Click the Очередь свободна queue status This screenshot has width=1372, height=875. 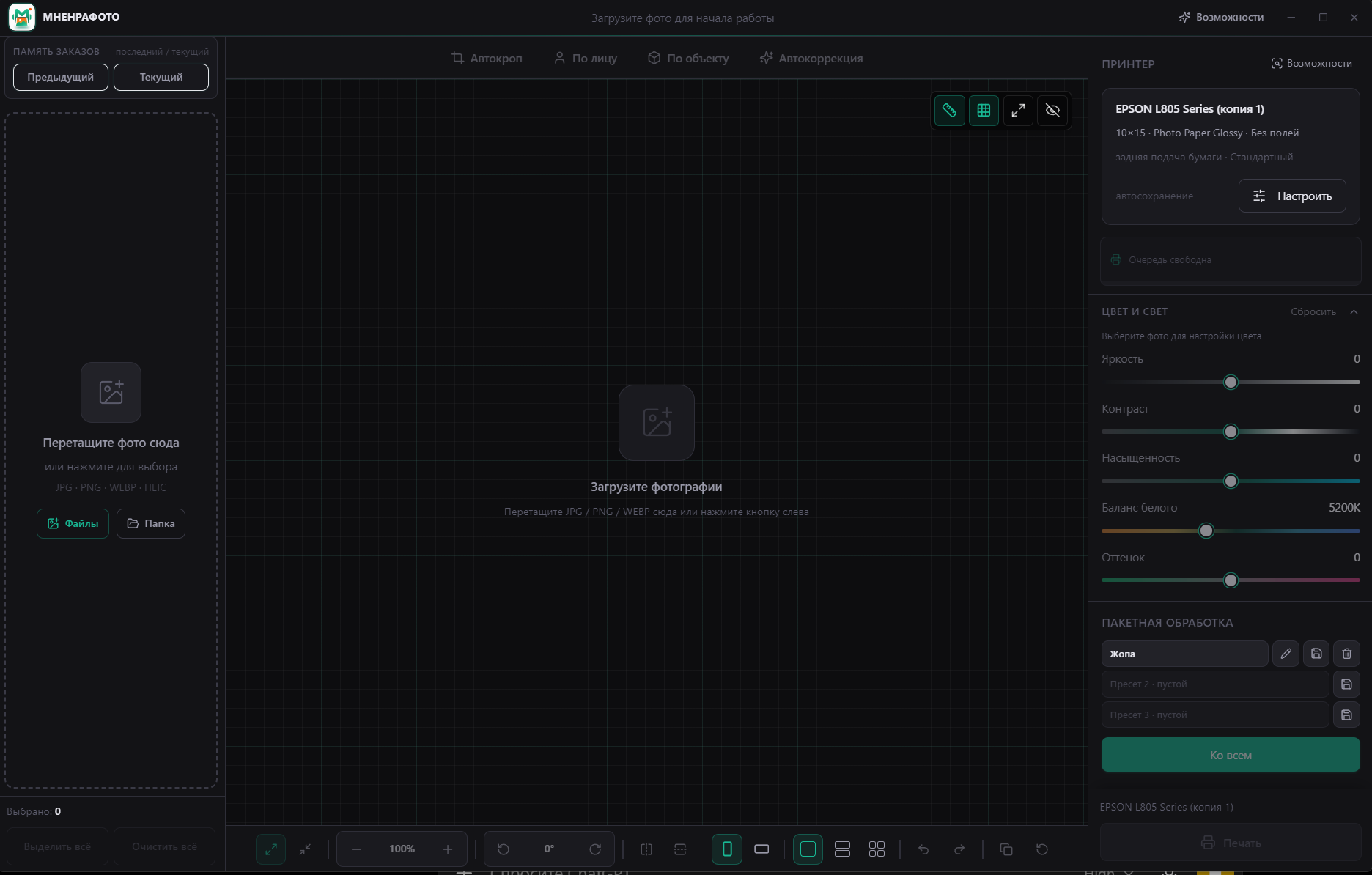[1231, 259]
